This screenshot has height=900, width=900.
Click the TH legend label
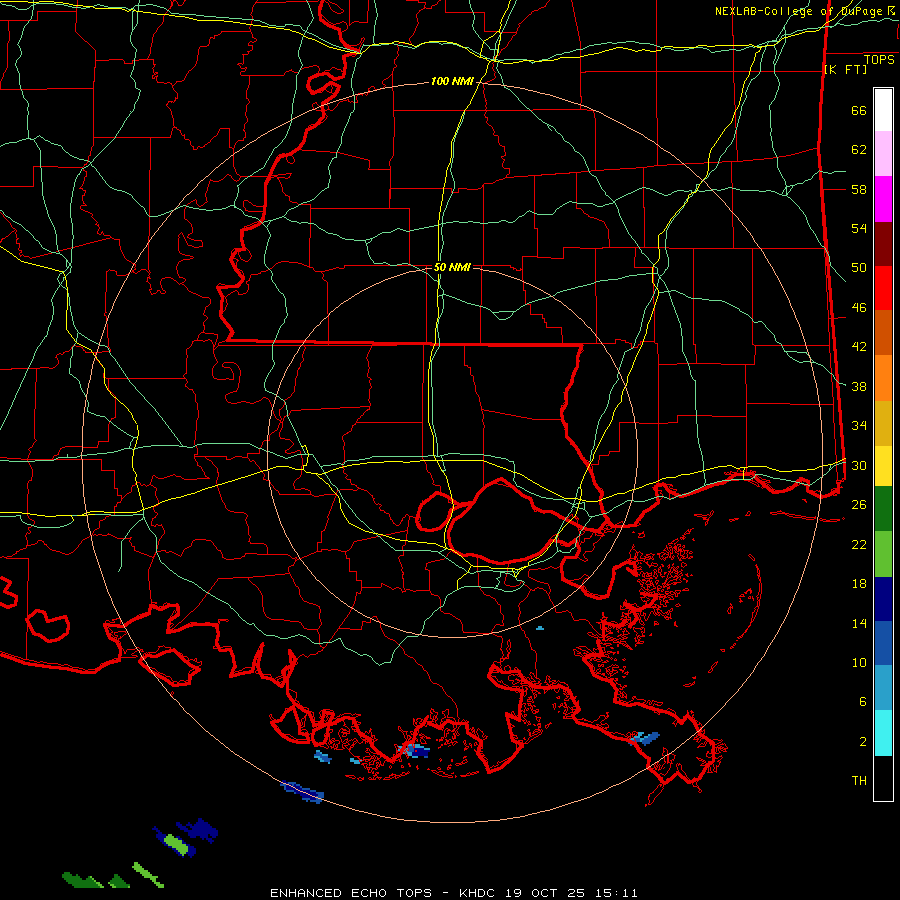(859, 781)
